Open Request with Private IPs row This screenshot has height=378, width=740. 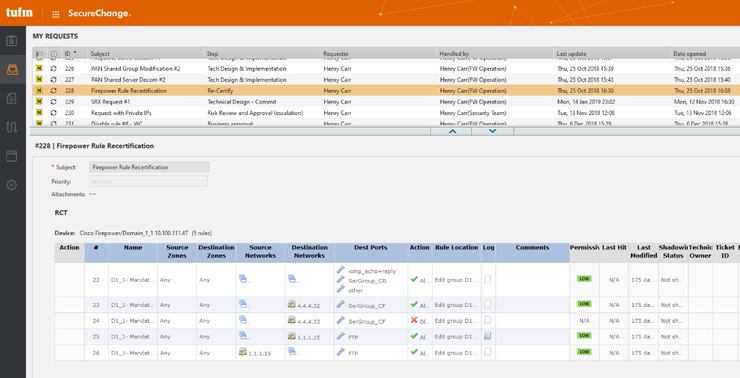tap(121, 113)
